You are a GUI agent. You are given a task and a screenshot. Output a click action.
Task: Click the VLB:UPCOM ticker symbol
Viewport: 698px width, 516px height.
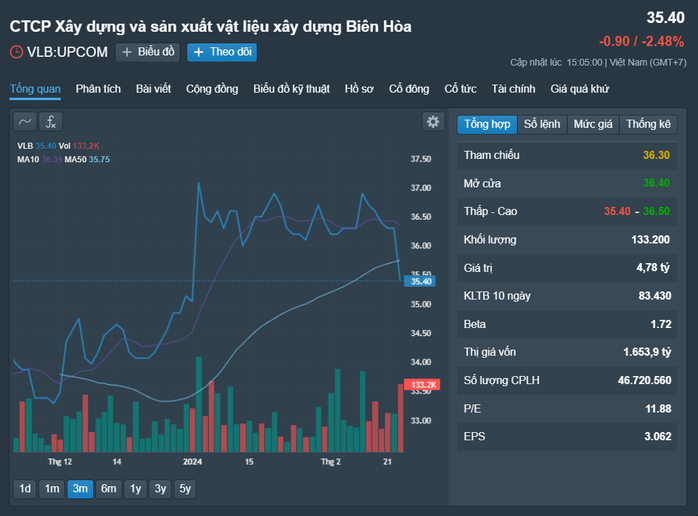(x=67, y=52)
